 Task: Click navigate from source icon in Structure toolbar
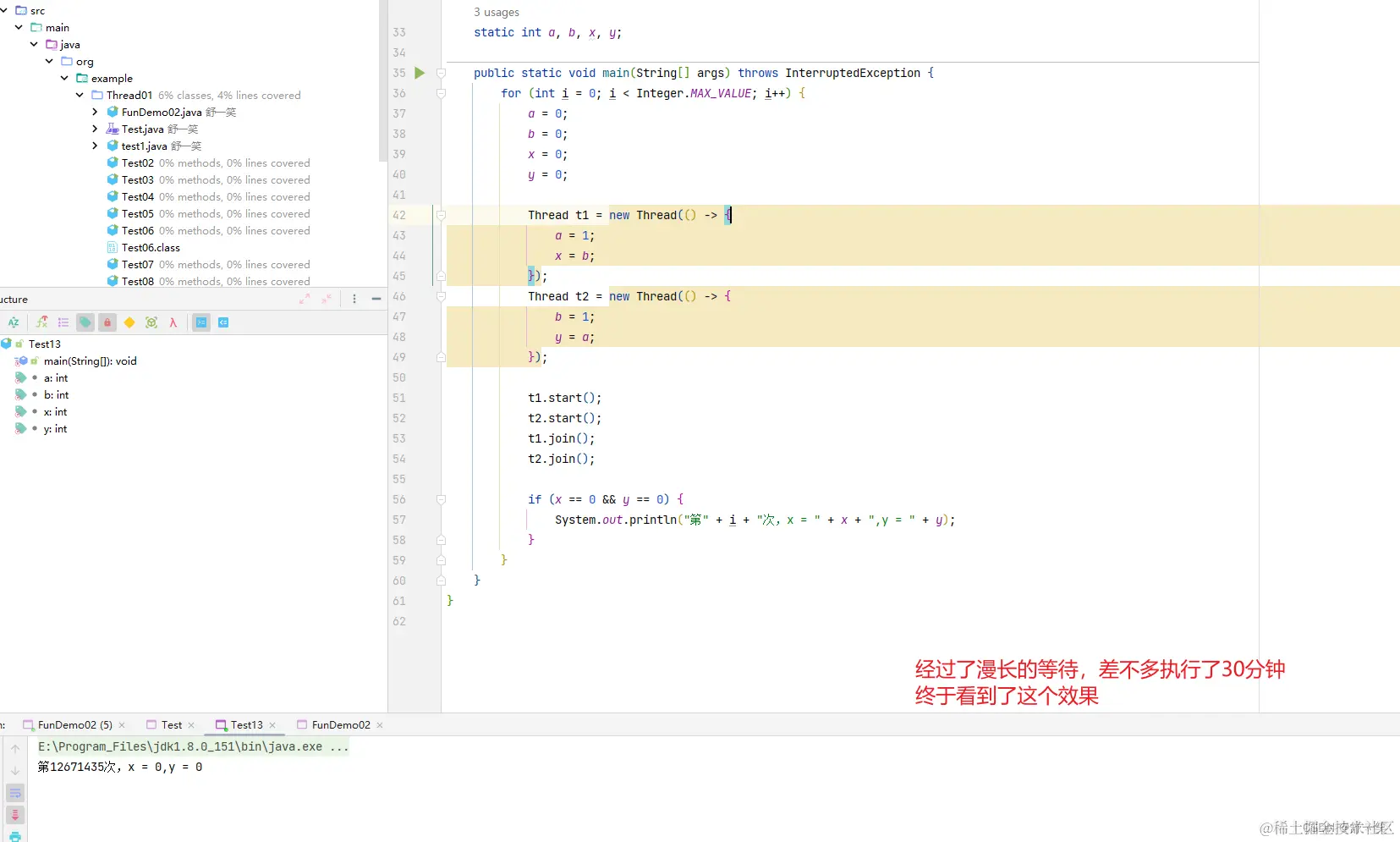pyautogui.click(x=223, y=322)
